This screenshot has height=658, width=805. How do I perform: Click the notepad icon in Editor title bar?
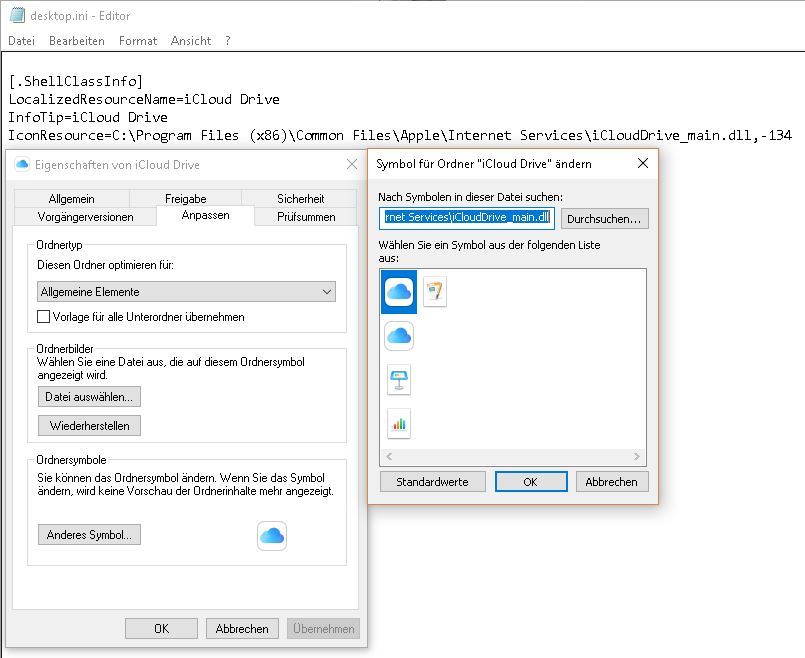17,15
